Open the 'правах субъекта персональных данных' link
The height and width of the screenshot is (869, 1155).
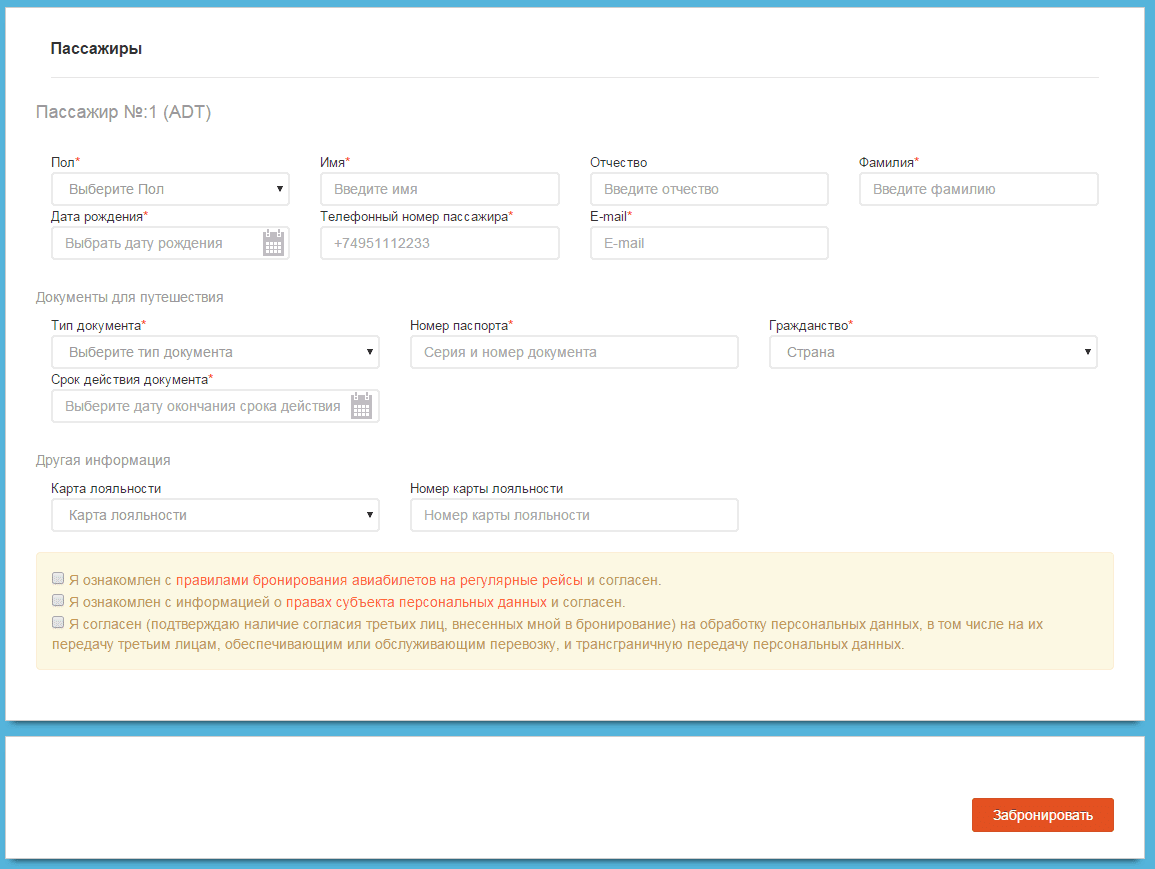[x=416, y=602]
